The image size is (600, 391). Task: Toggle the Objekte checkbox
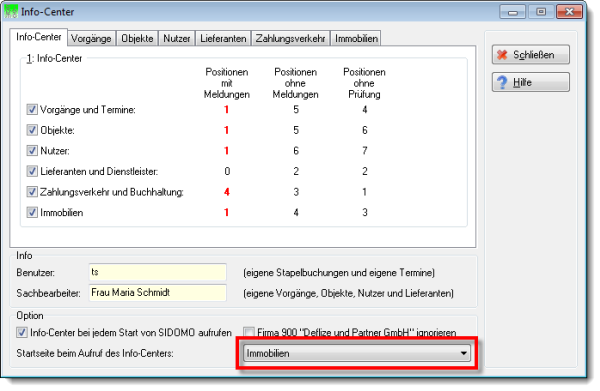32,130
